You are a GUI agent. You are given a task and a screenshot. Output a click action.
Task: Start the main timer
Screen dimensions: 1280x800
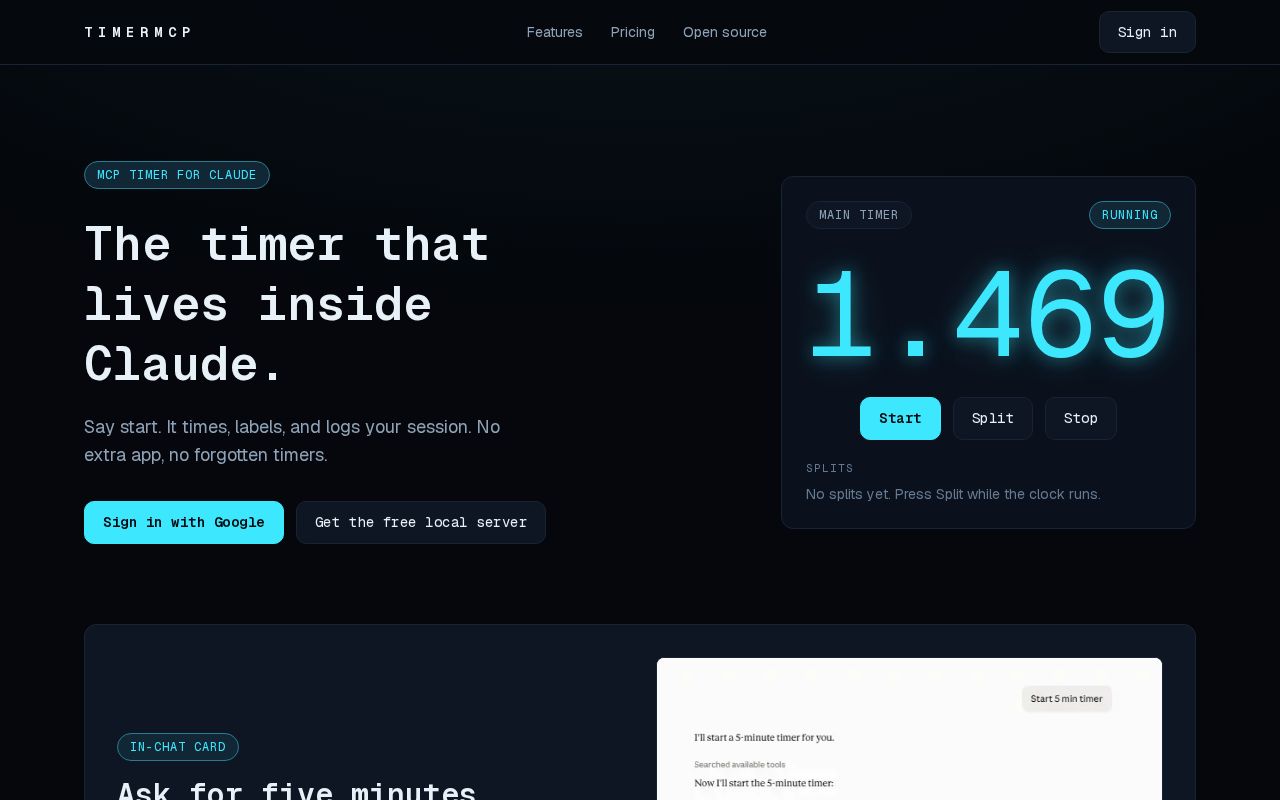click(900, 418)
